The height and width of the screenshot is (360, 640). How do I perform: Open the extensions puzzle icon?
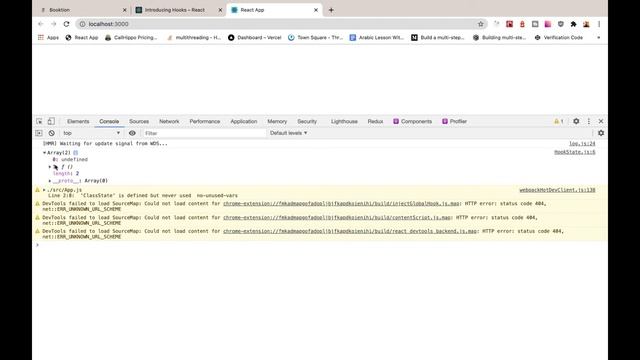pyautogui.click(x=573, y=24)
